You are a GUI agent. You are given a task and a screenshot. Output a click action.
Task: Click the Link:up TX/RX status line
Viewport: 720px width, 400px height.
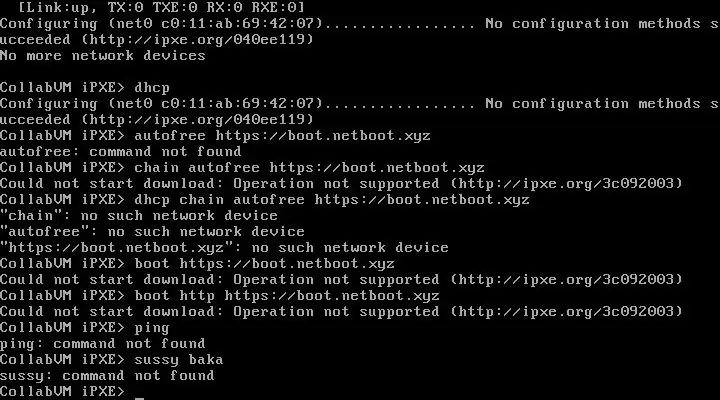click(x=152, y=7)
